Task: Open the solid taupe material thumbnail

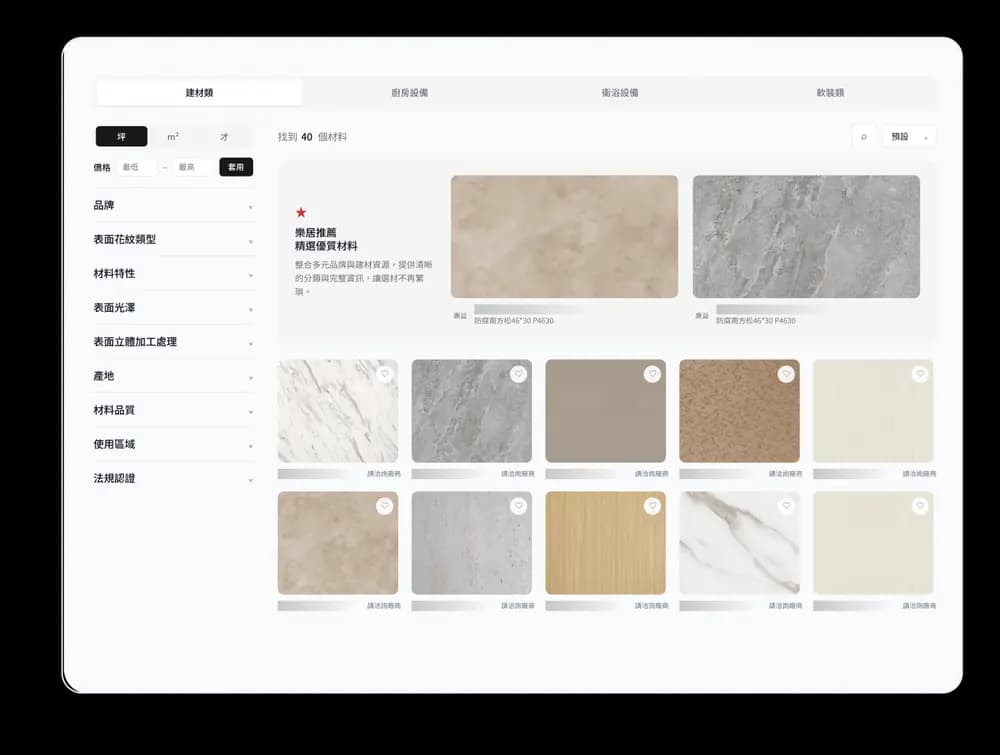Action: 606,411
